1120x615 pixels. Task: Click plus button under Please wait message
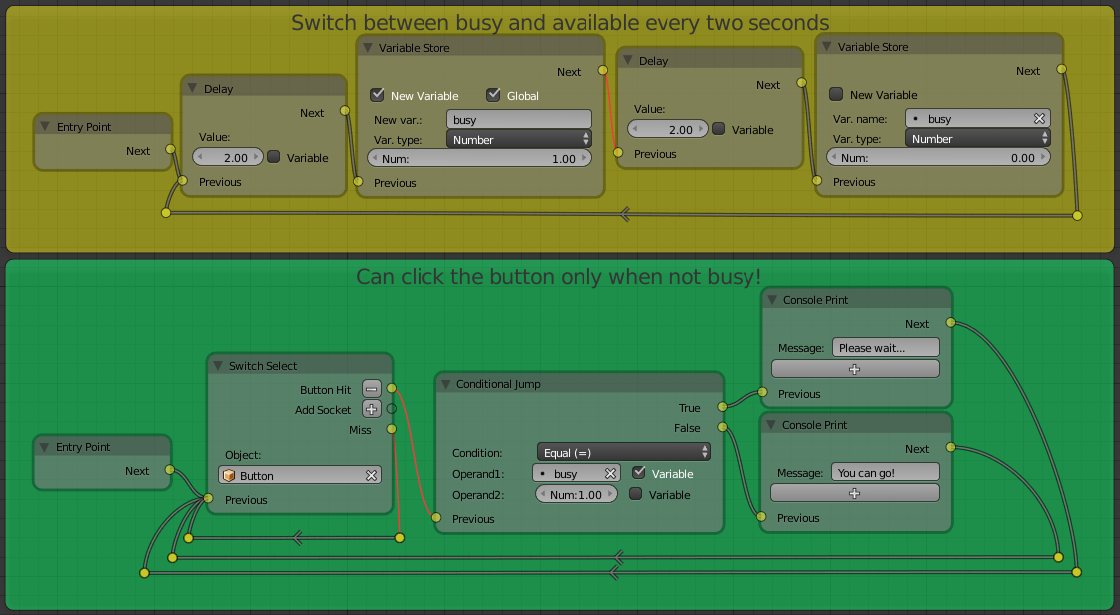854,369
